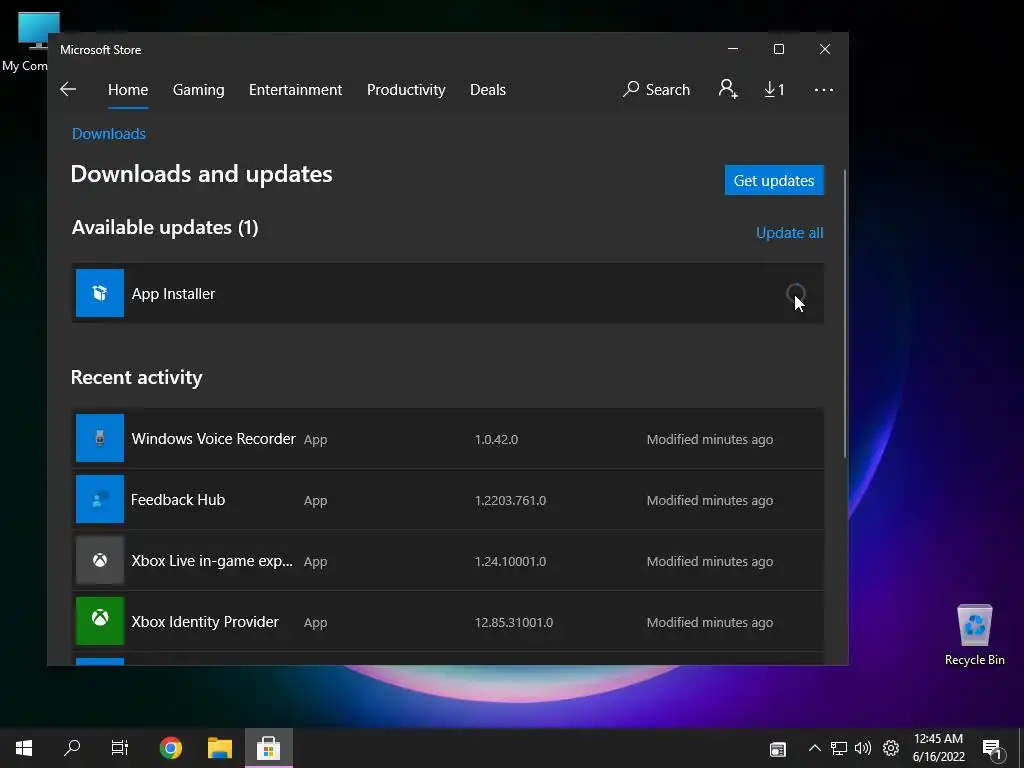The height and width of the screenshot is (768, 1024).
Task: Switch to the Productivity tab
Action: [x=406, y=89]
